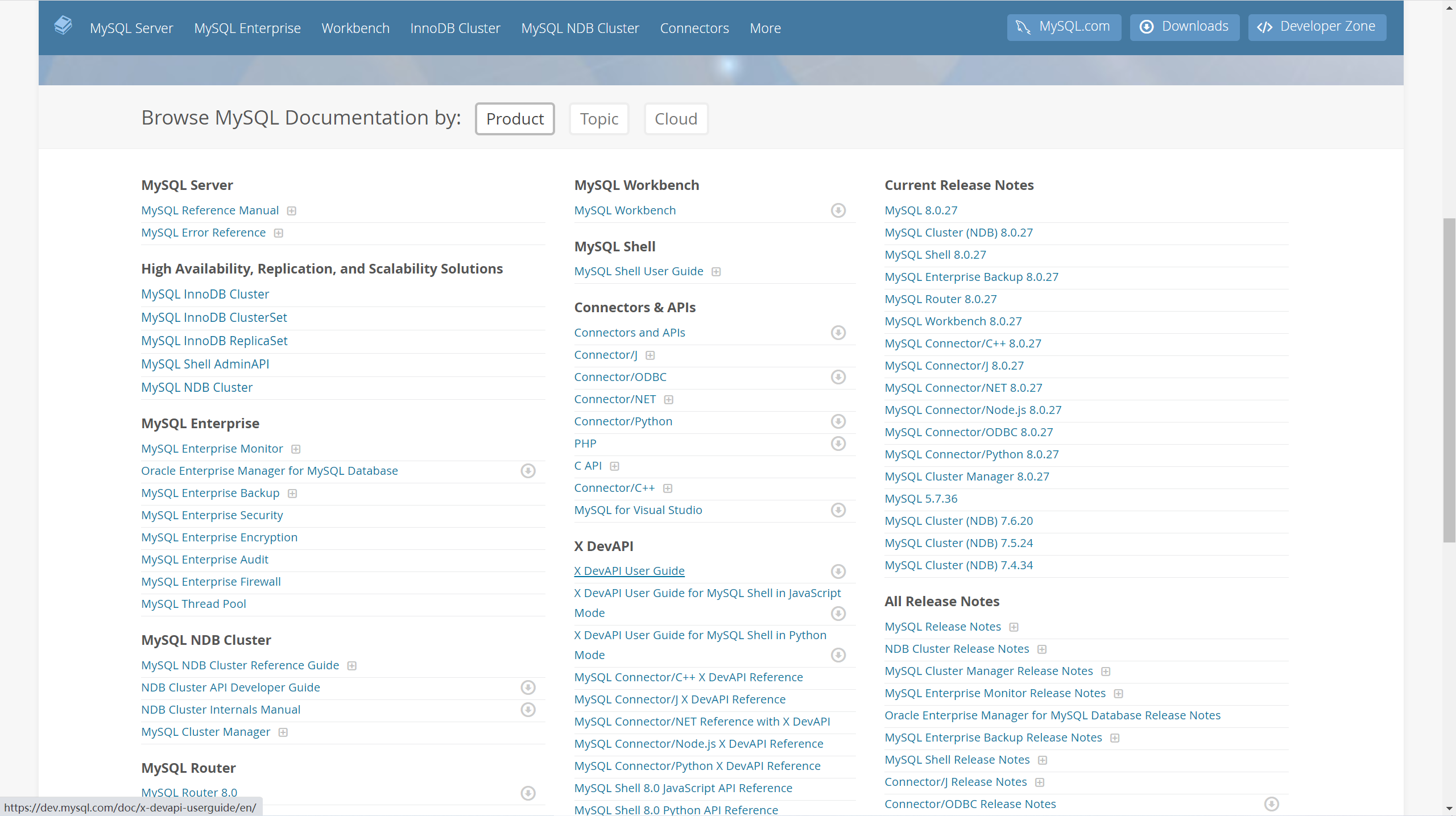Expand MySQL Release Notes list
The width and height of the screenshot is (1456, 816).
1014,627
